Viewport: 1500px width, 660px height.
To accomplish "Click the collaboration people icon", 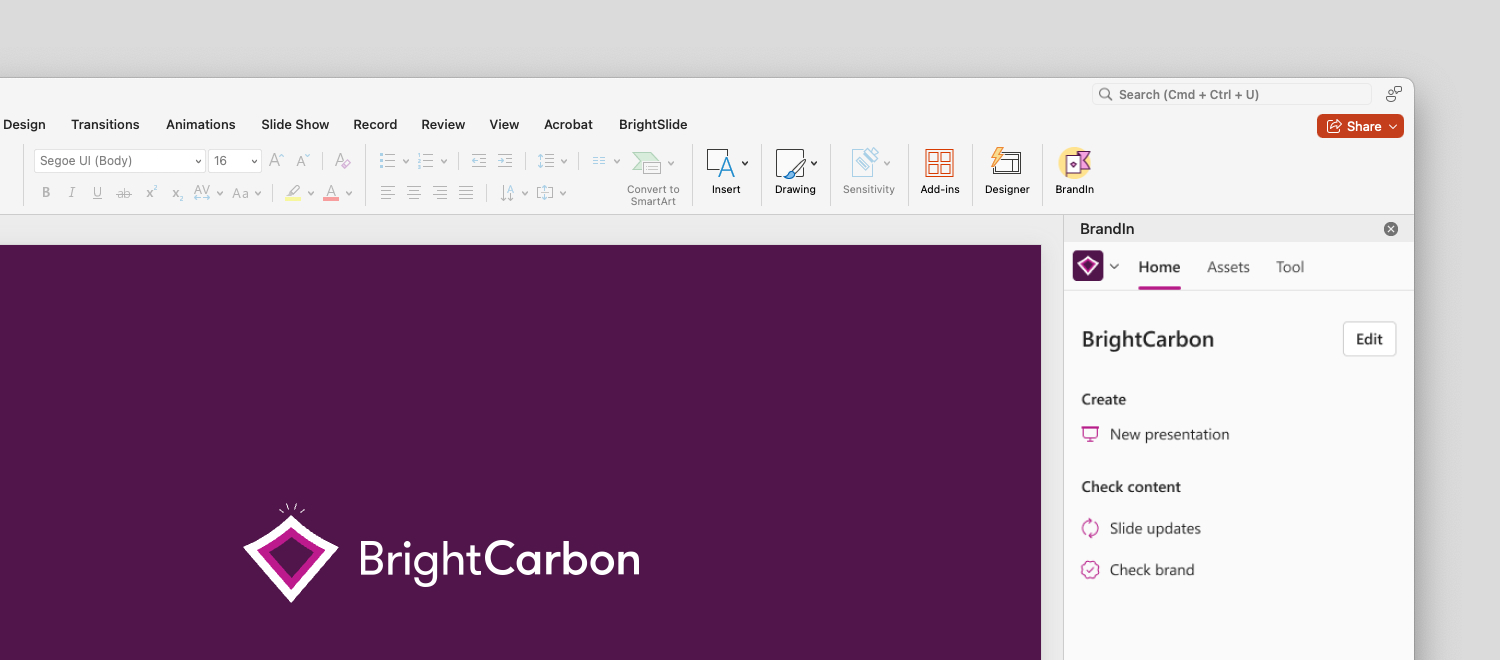I will click(1394, 94).
